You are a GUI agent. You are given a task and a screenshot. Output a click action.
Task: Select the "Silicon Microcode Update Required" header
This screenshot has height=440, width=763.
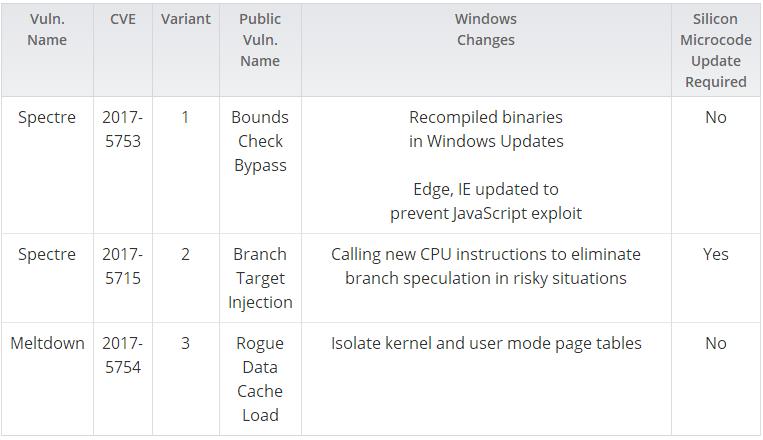(715, 50)
